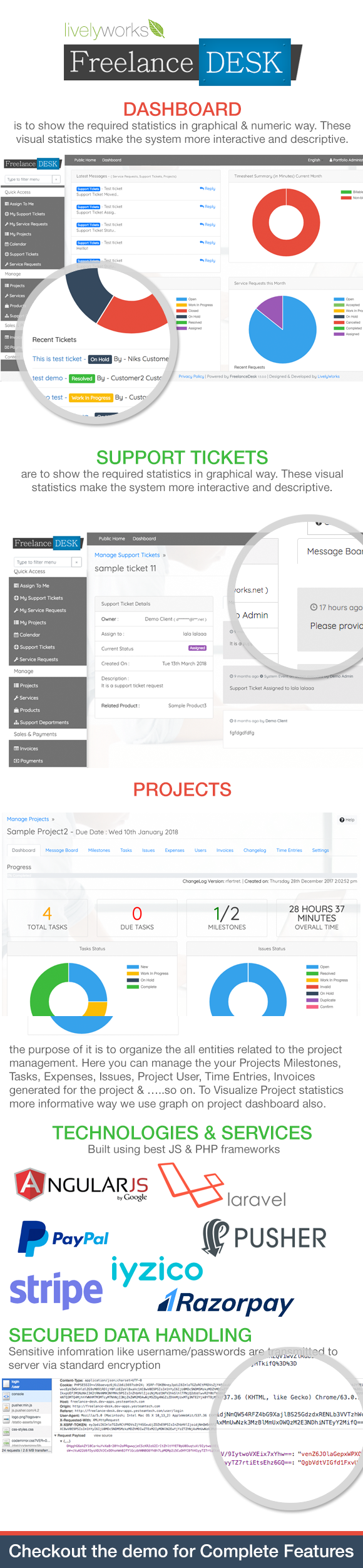Expand the Portfolio Admin user menu
Screen dimensions: 363x1568
[x=345, y=160]
